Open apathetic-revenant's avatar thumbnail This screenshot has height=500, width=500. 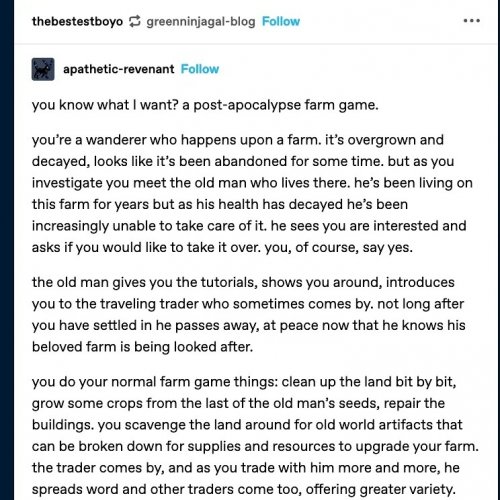click(43, 69)
